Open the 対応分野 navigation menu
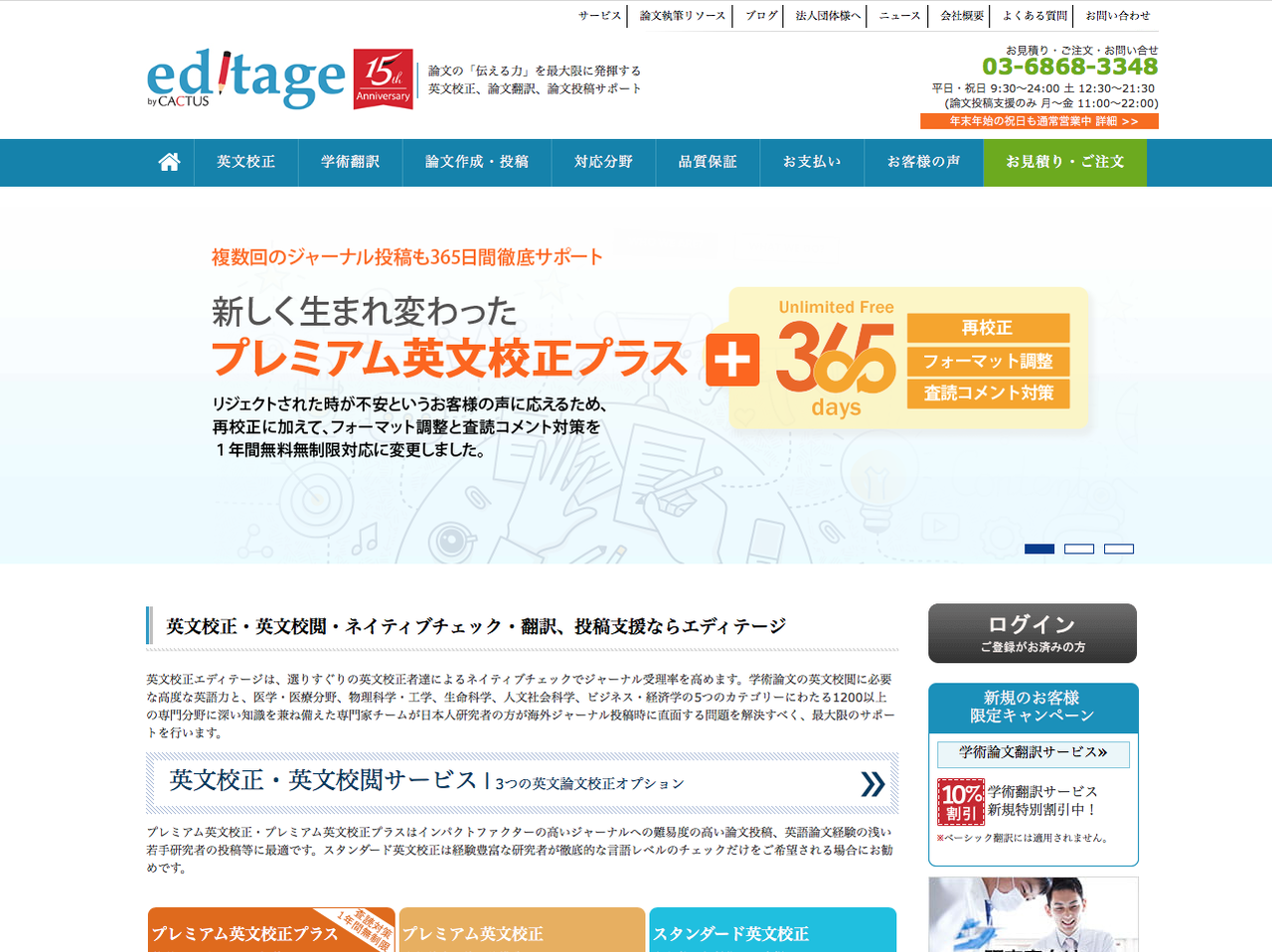The width and height of the screenshot is (1272, 952). pyautogui.click(x=604, y=162)
